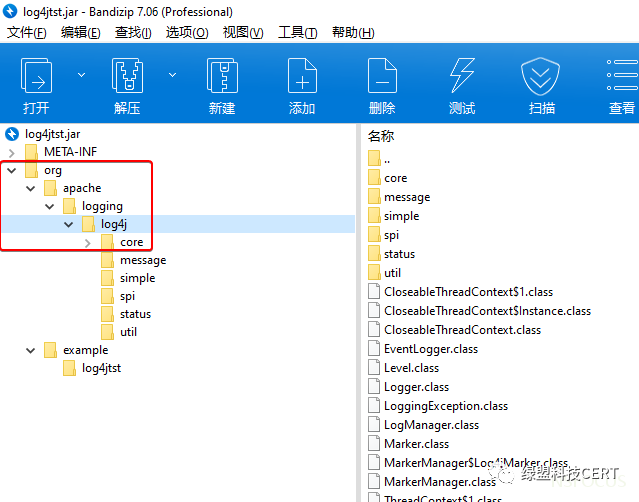Viewport: 639px width, 502px height.
Task: Click the Add (添加) files icon
Action: [x=302, y=78]
